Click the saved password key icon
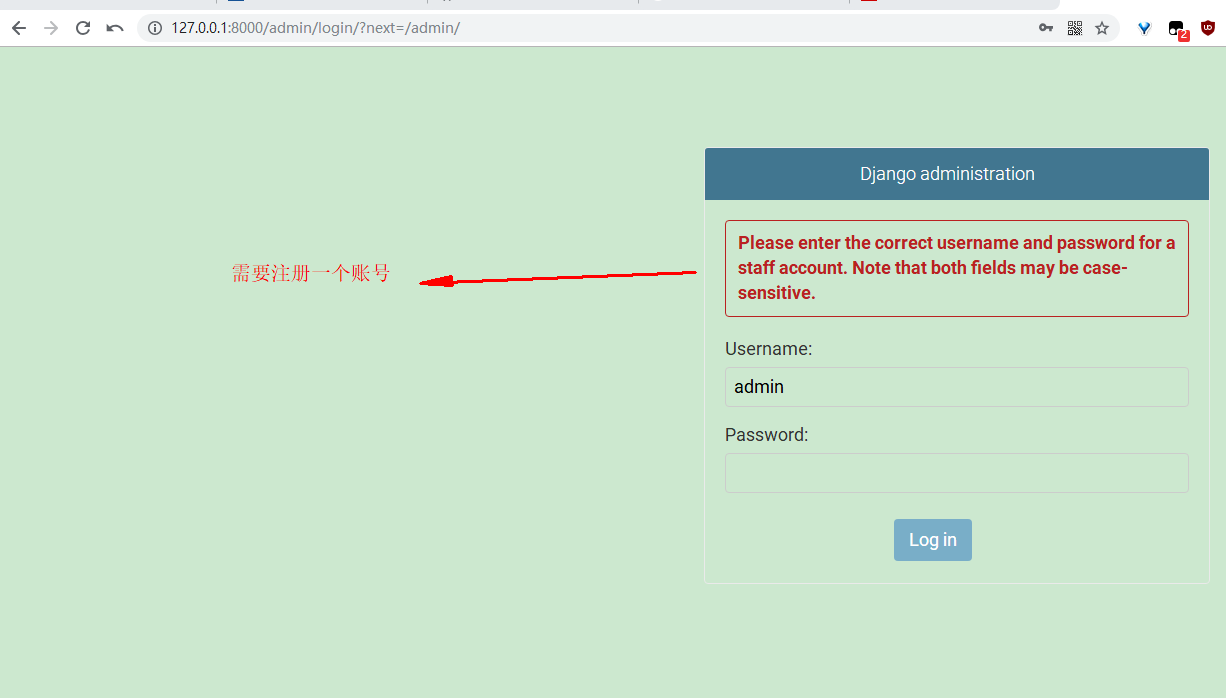Screen dimensions: 1226x698 coord(1046,28)
